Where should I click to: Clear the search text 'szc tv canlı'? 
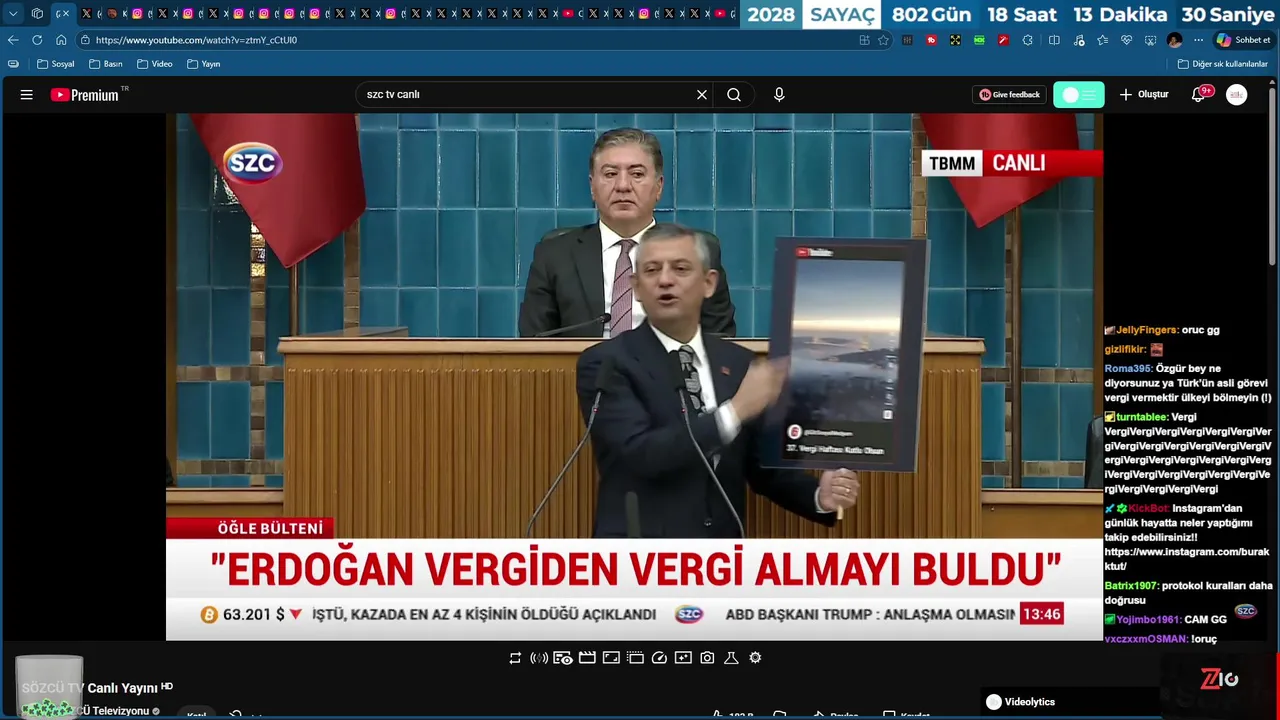(x=702, y=95)
